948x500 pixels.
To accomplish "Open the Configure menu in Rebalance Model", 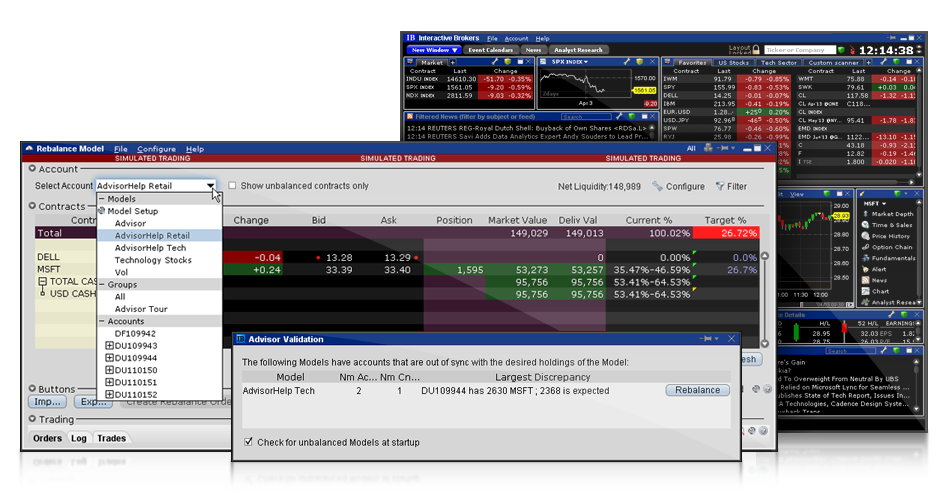I will click(156, 149).
